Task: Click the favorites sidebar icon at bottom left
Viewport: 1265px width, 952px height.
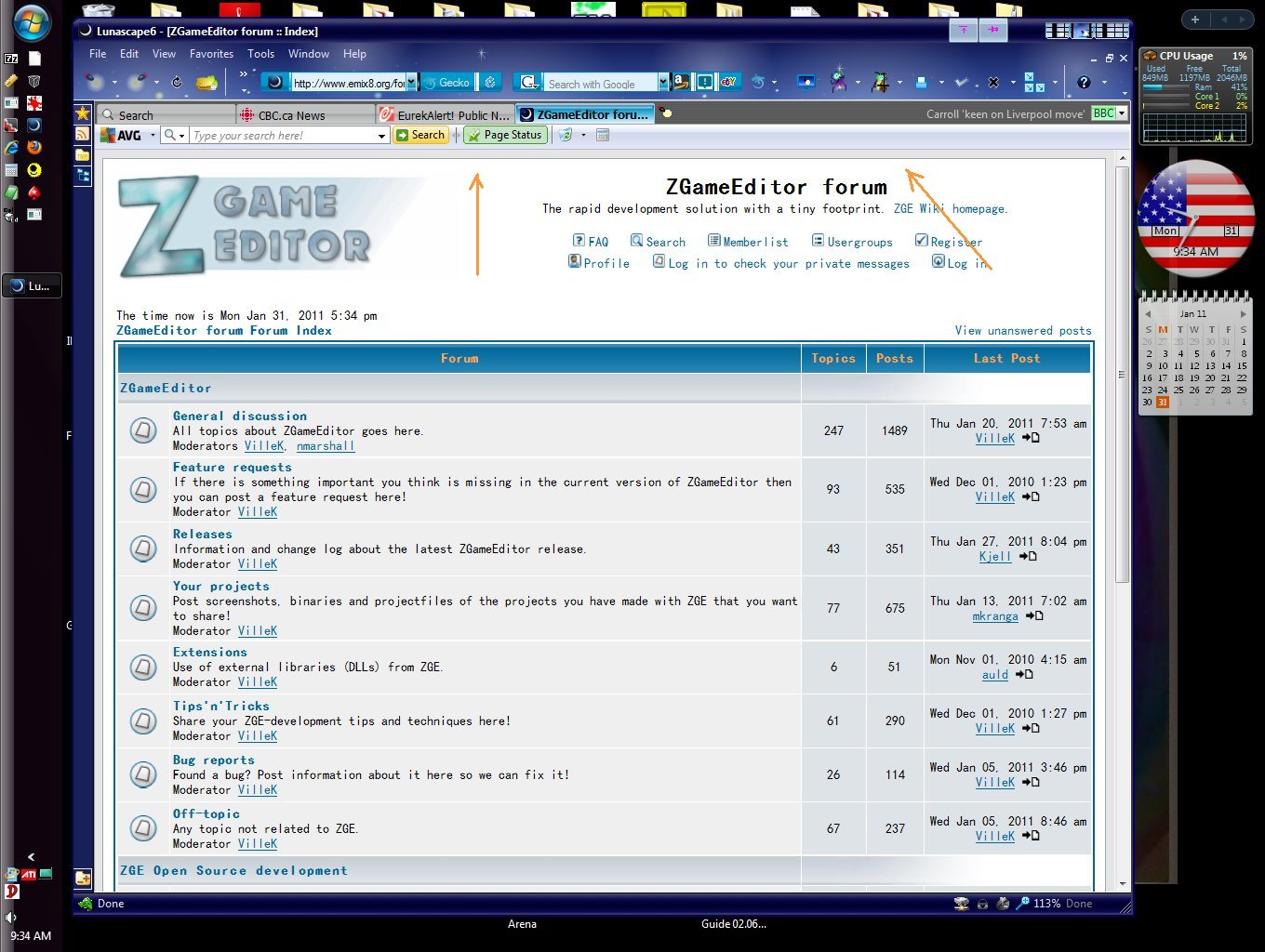Action: pyautogui.click(x=83, y=878)
